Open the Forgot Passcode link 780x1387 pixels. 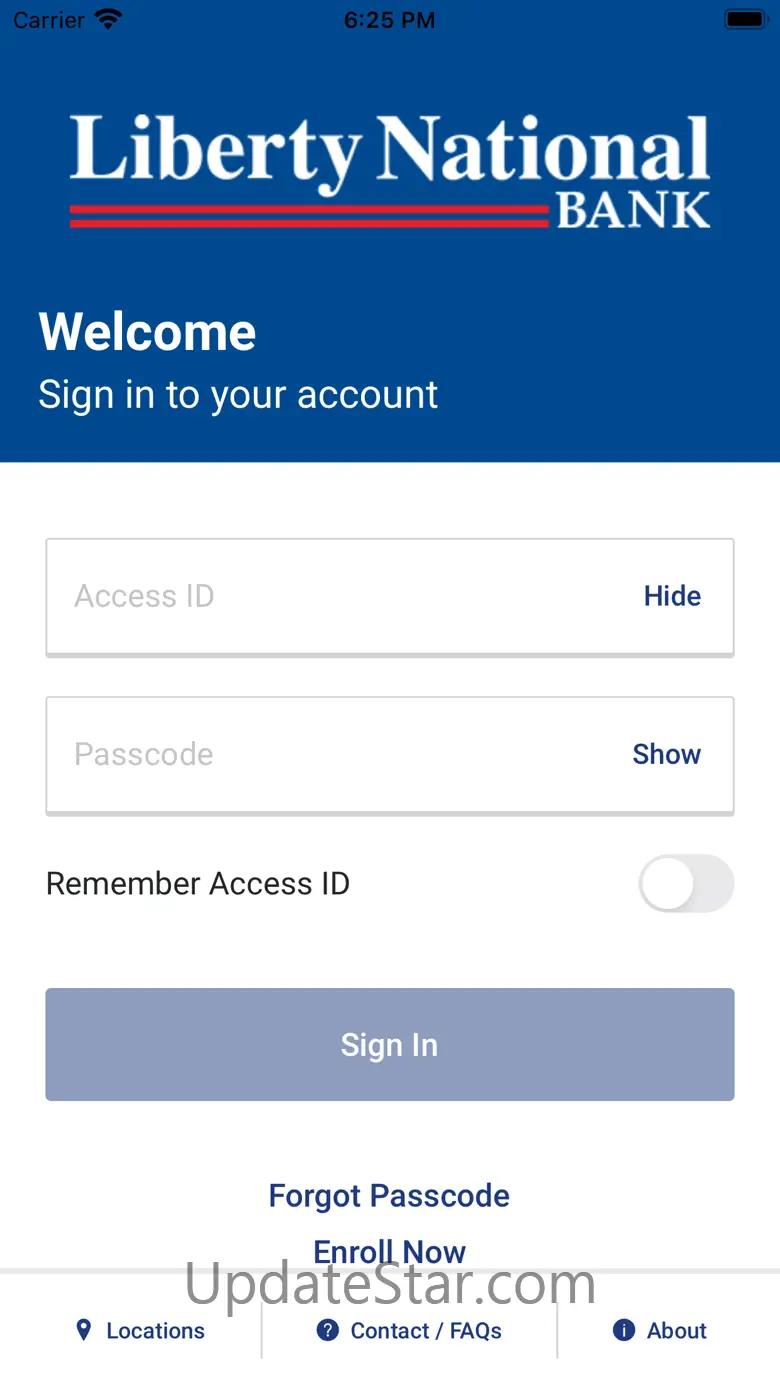click(389, 1196)
